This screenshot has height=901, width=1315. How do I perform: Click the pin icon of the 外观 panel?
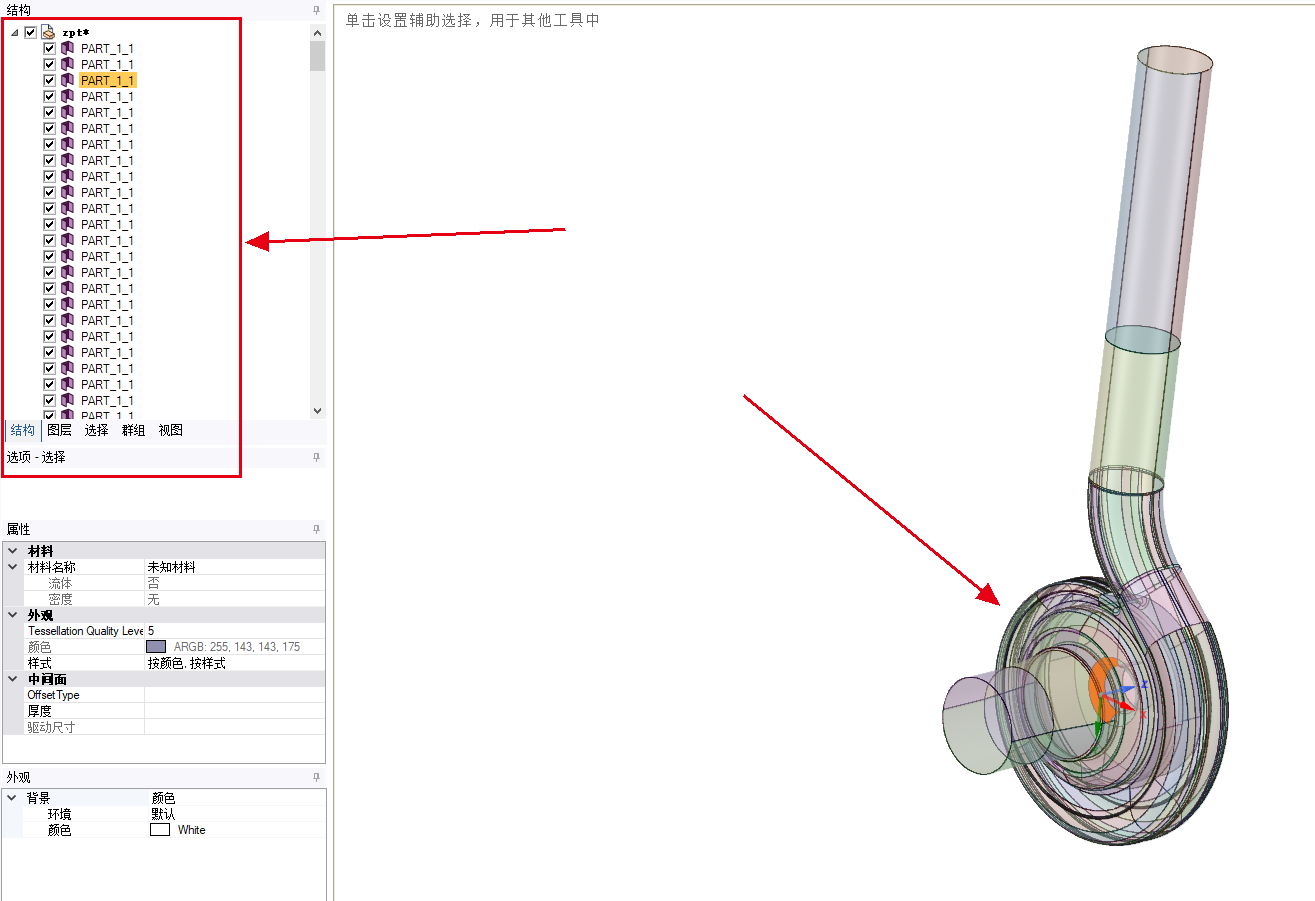tap(317, 777)
